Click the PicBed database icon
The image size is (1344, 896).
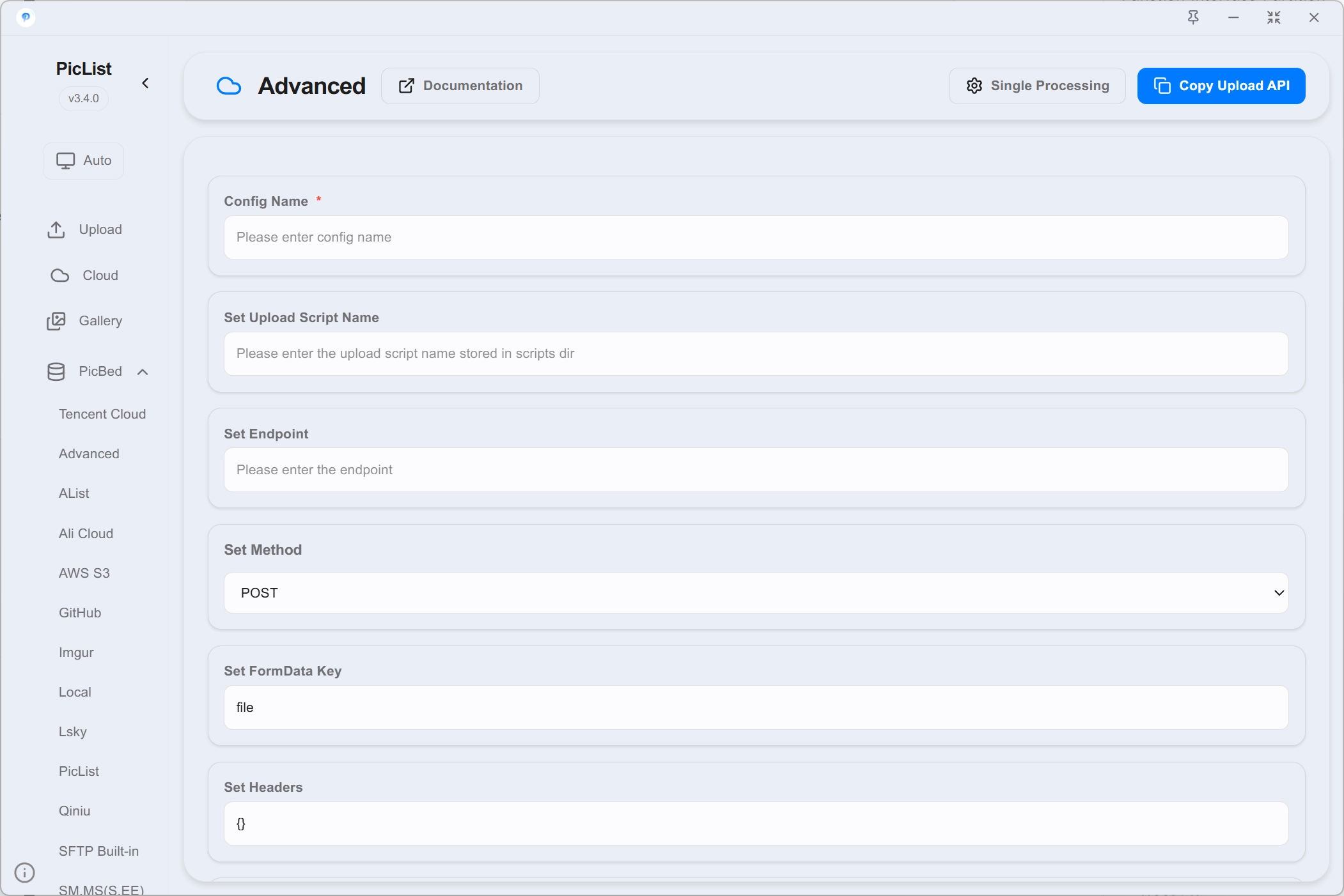point(56,371)
